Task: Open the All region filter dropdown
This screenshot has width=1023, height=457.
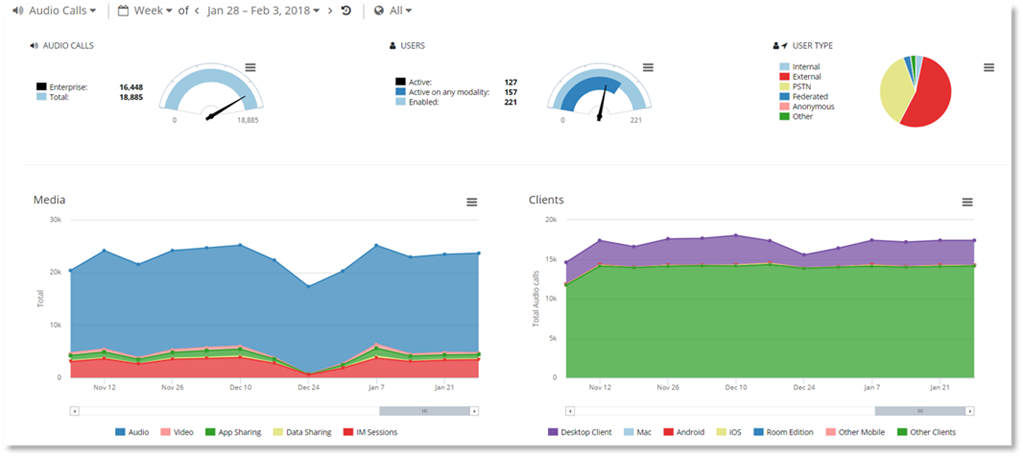Action: pos(393,11)
